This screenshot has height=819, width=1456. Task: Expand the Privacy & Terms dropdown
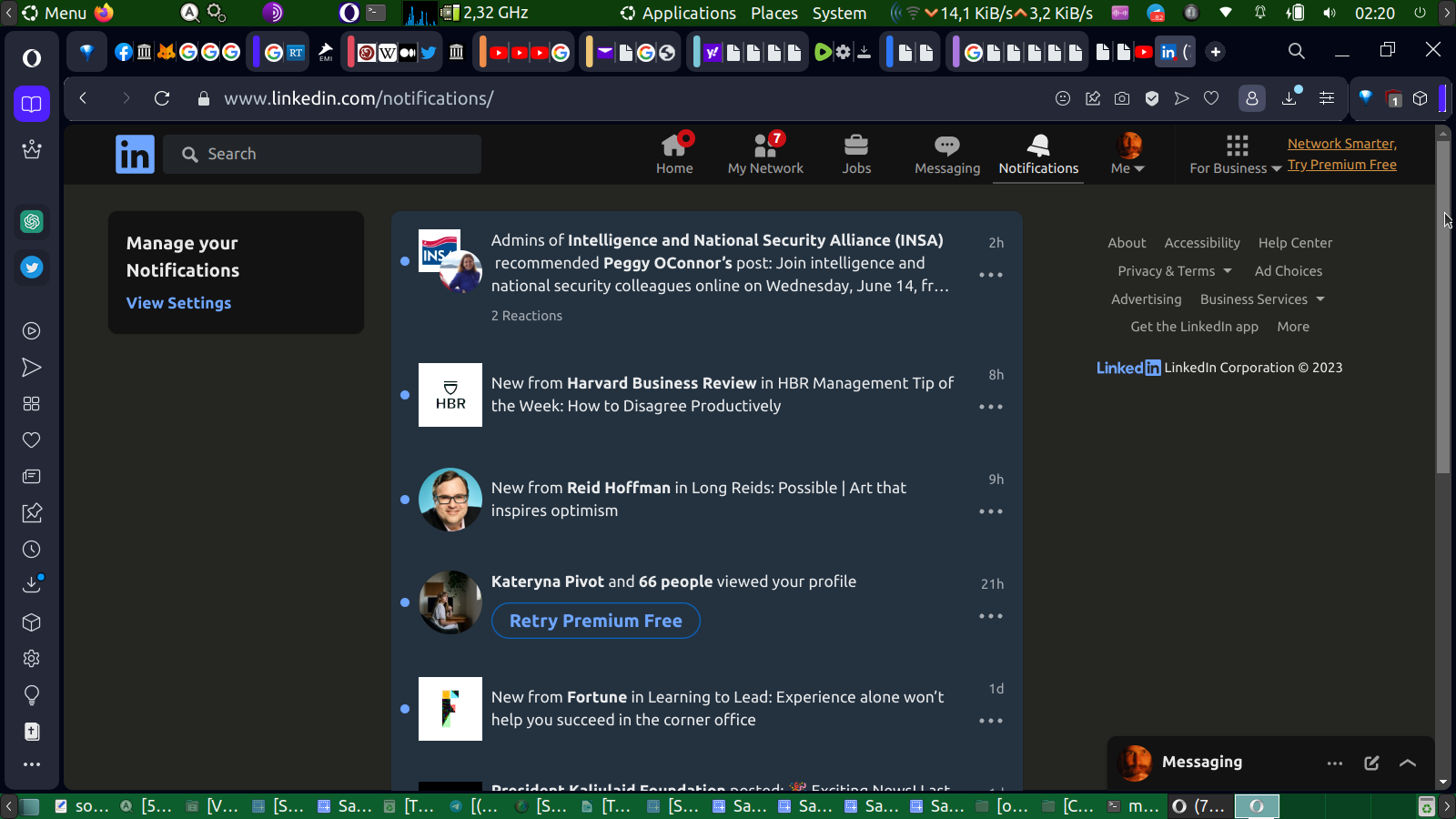[x=1174, y=271]
